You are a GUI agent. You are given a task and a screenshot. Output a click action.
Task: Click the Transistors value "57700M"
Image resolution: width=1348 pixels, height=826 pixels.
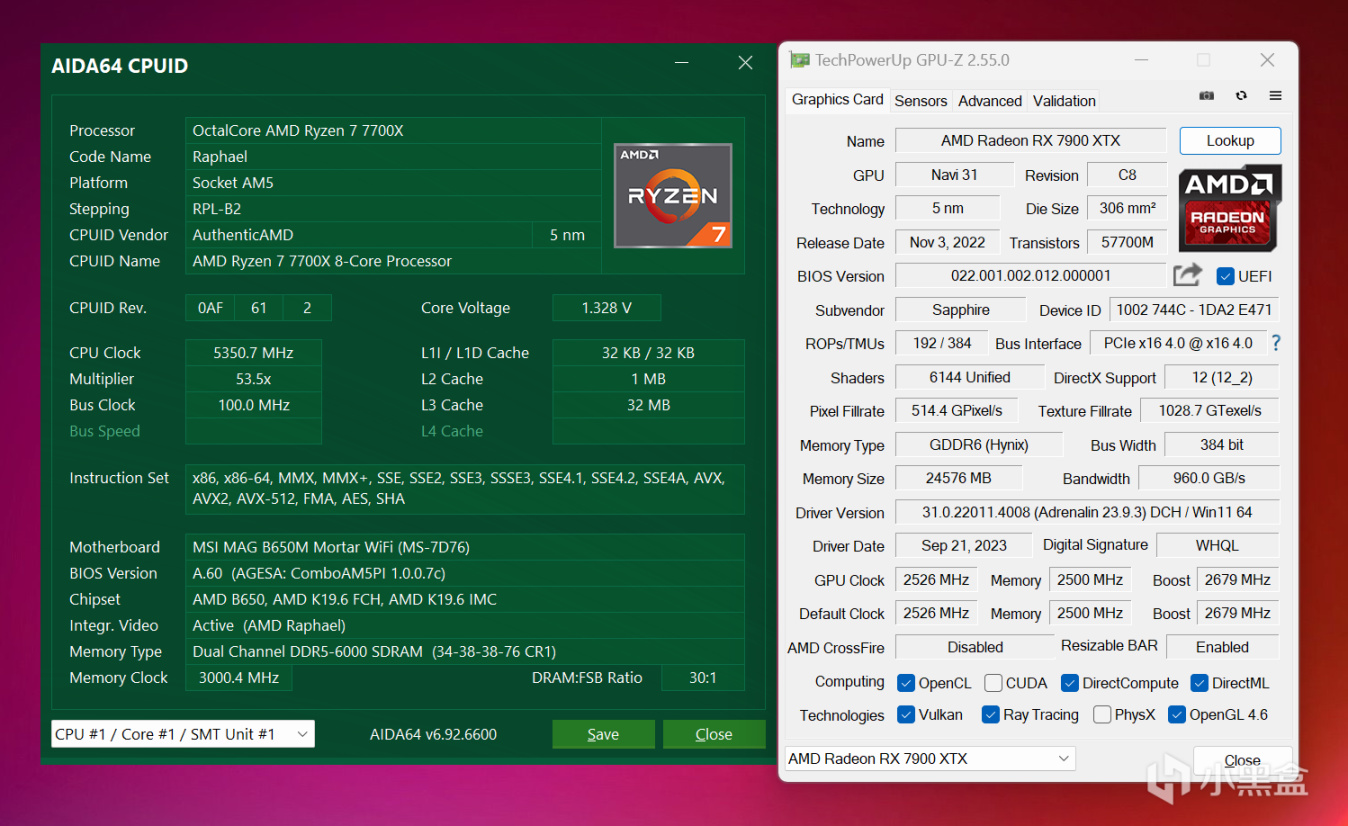(x=1127, y=242)
